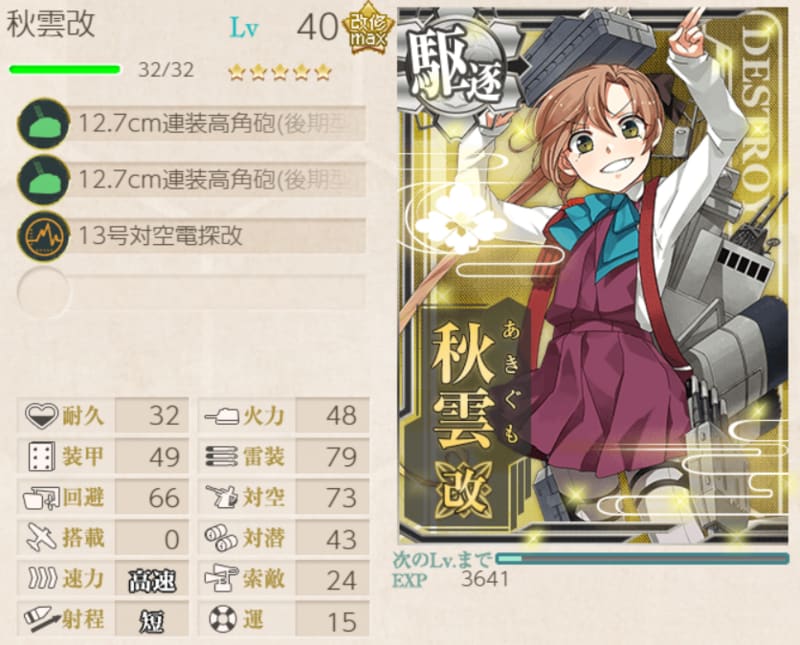Open the empty fourth equipment slot

191,291
